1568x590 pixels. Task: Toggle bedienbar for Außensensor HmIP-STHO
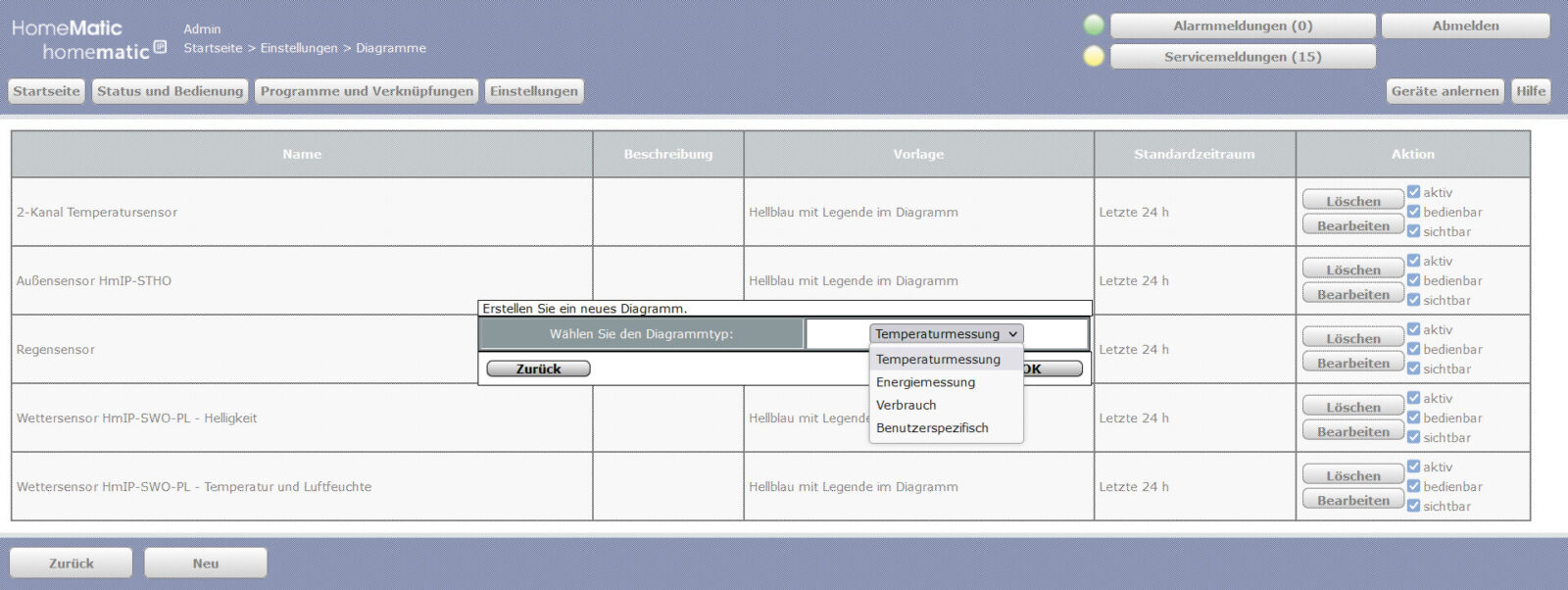click(x=1413, y=280)
